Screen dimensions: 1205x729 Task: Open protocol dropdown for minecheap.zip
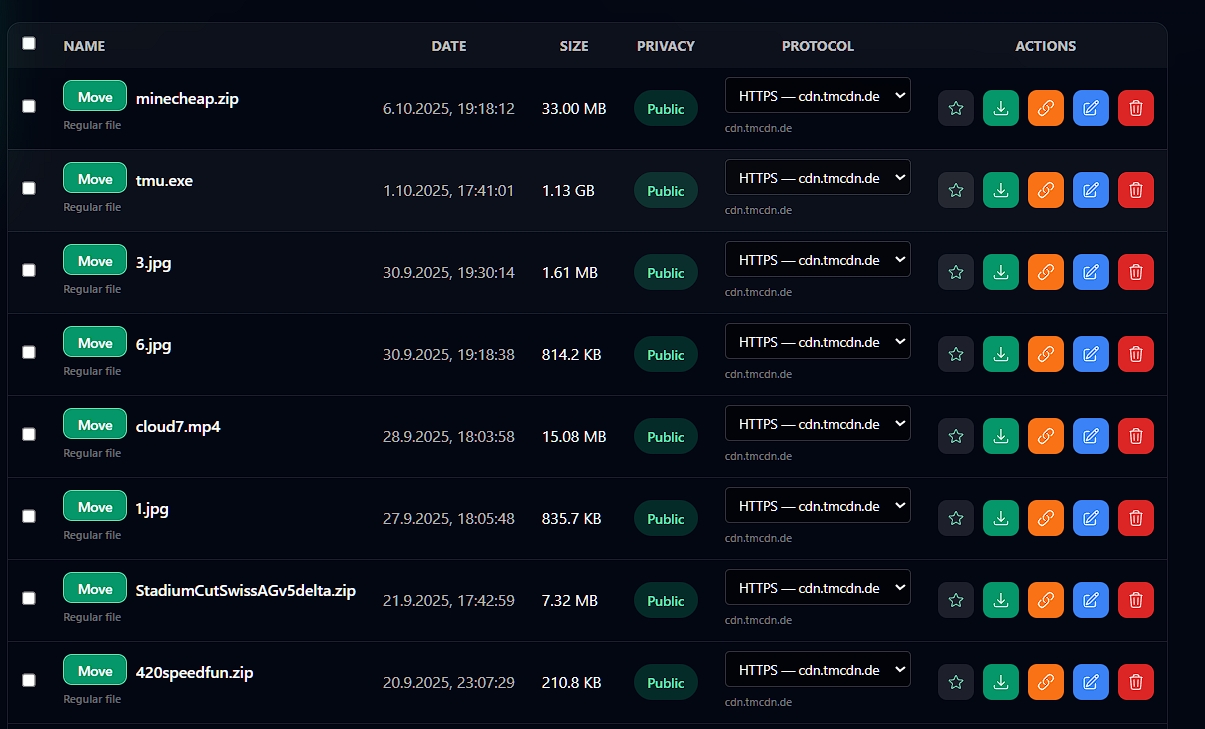[817, 95]
